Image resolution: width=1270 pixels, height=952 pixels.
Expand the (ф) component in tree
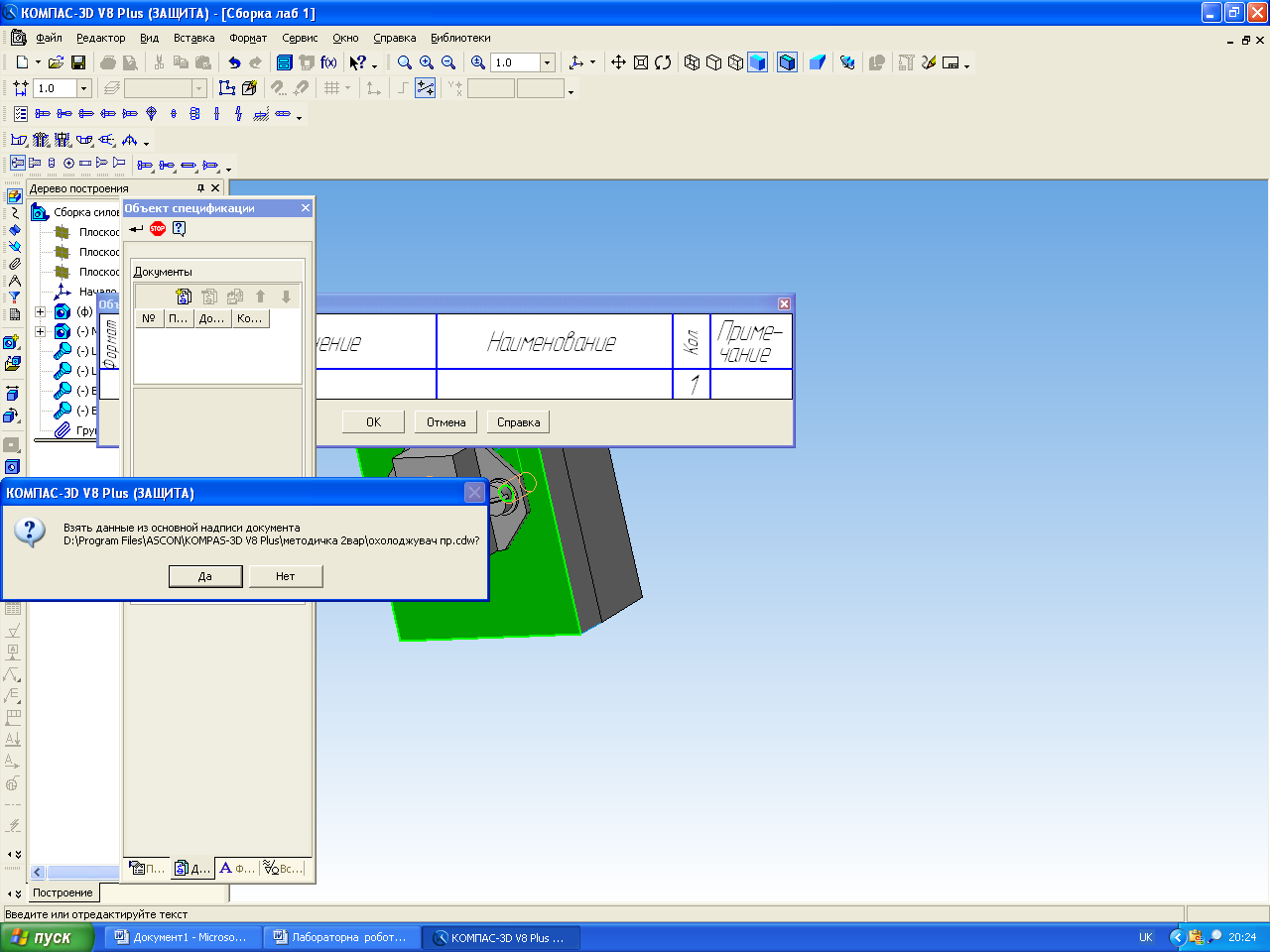tap(41, 311)
